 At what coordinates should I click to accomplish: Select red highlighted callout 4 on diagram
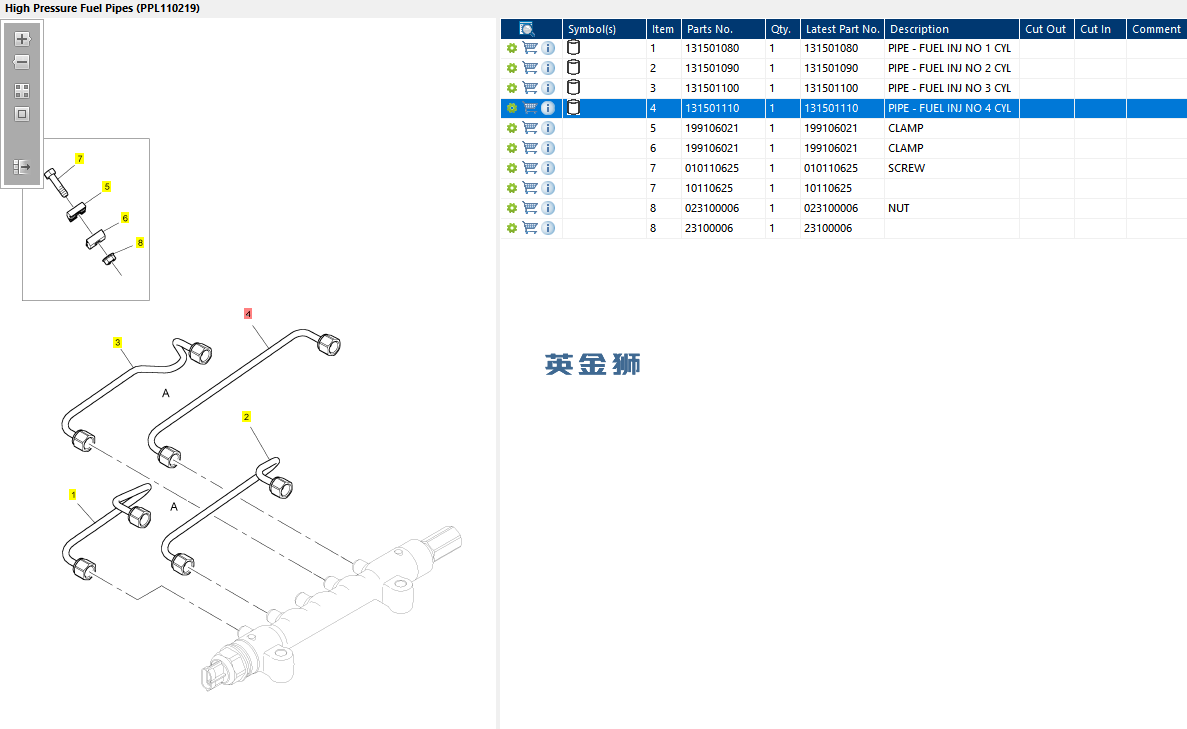tap(248, 313)
